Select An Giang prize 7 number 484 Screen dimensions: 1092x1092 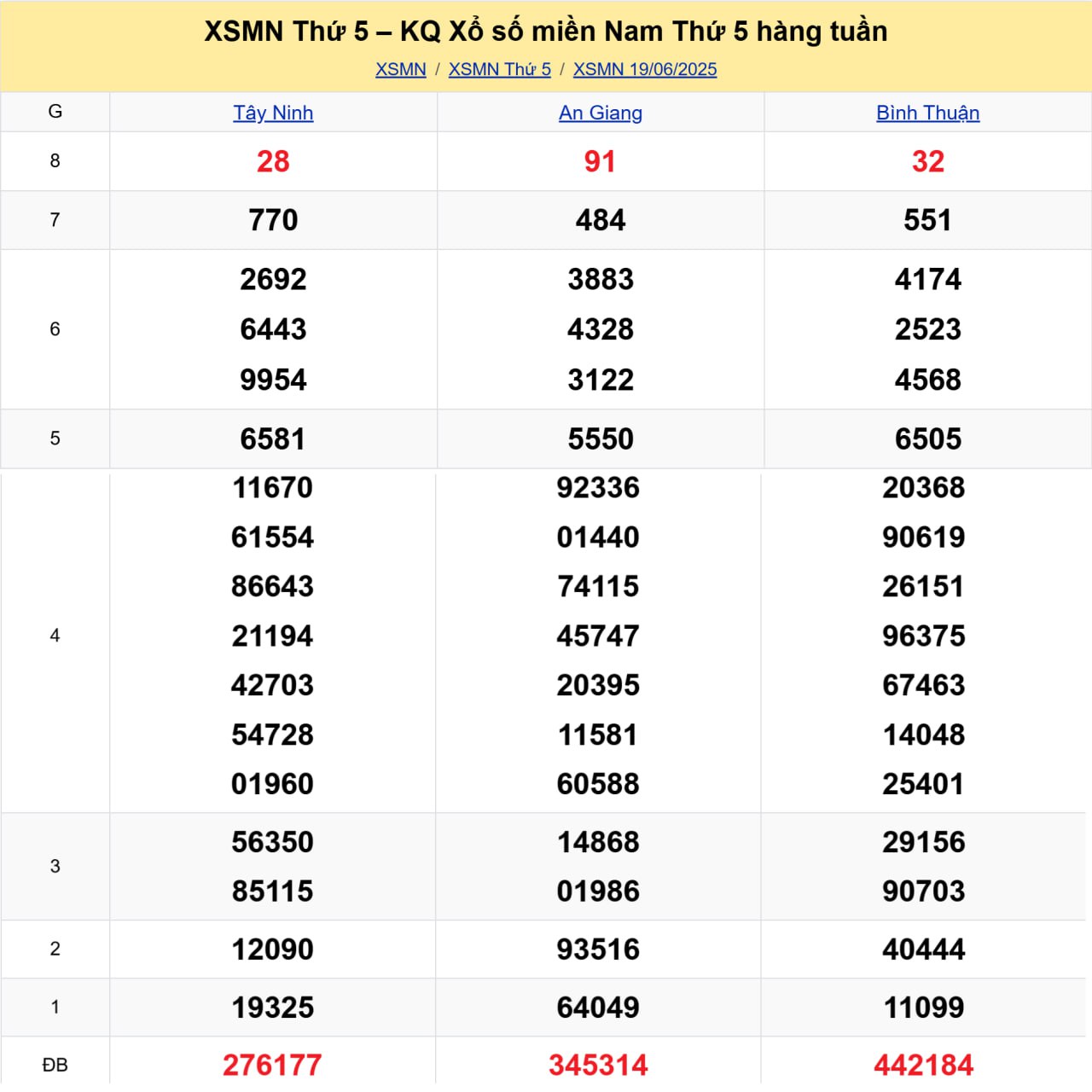(x=601, y=220)
